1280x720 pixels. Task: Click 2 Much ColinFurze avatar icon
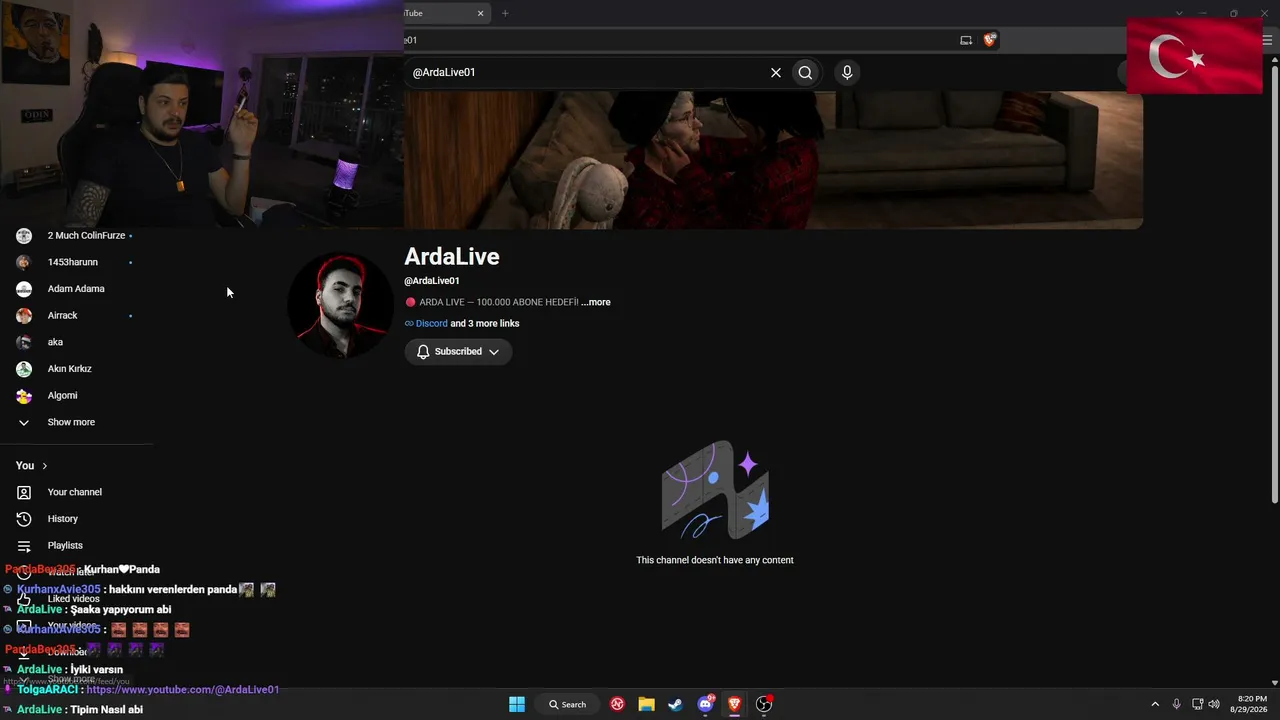24,236
